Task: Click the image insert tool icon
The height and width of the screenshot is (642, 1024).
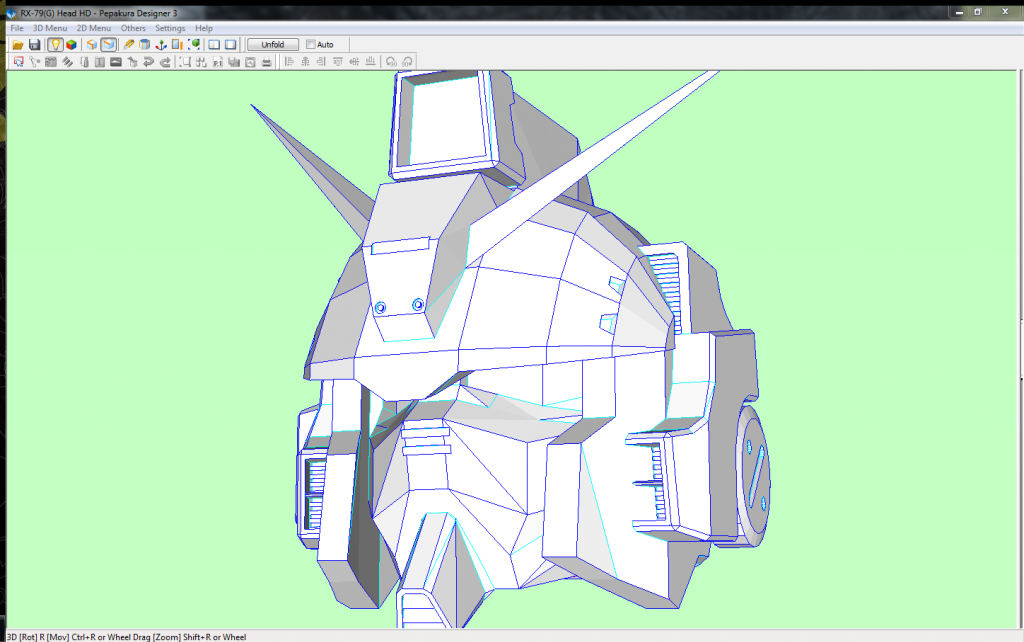Action: [x=116, y=62]
